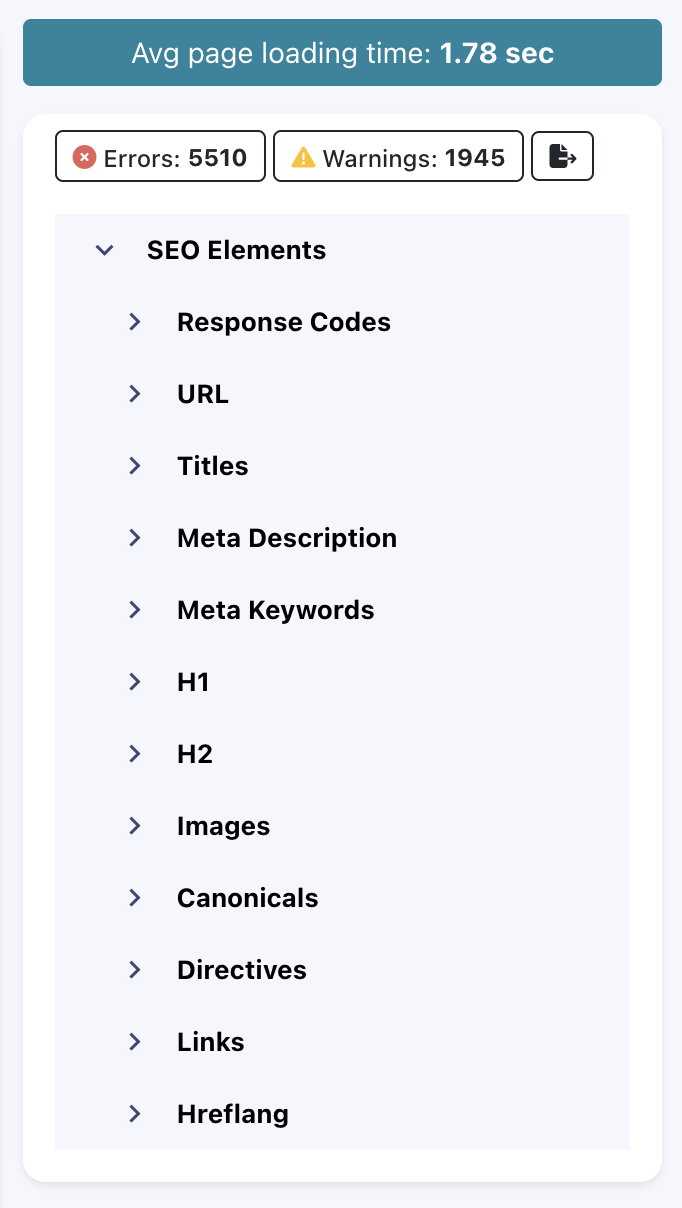Viewport: 682px width, 1208px height.
Task: Expand the Response Codes chevron
Action: click(135, 322)
